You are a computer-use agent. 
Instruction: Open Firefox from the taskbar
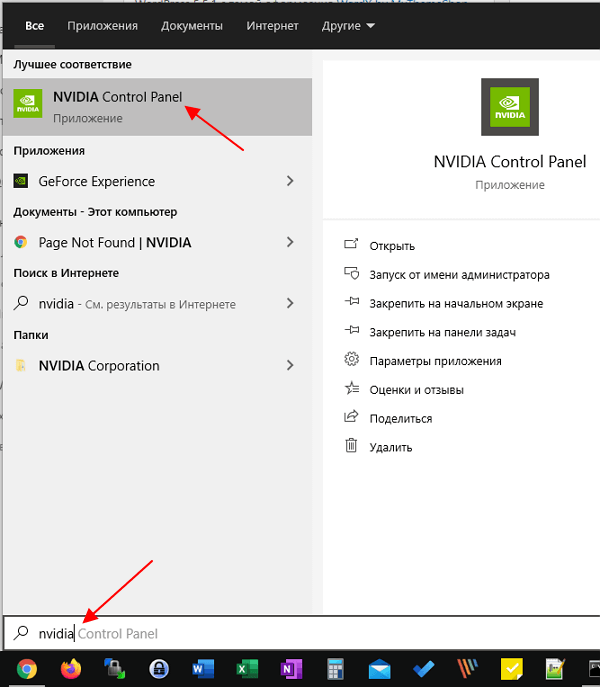point(71,669)
